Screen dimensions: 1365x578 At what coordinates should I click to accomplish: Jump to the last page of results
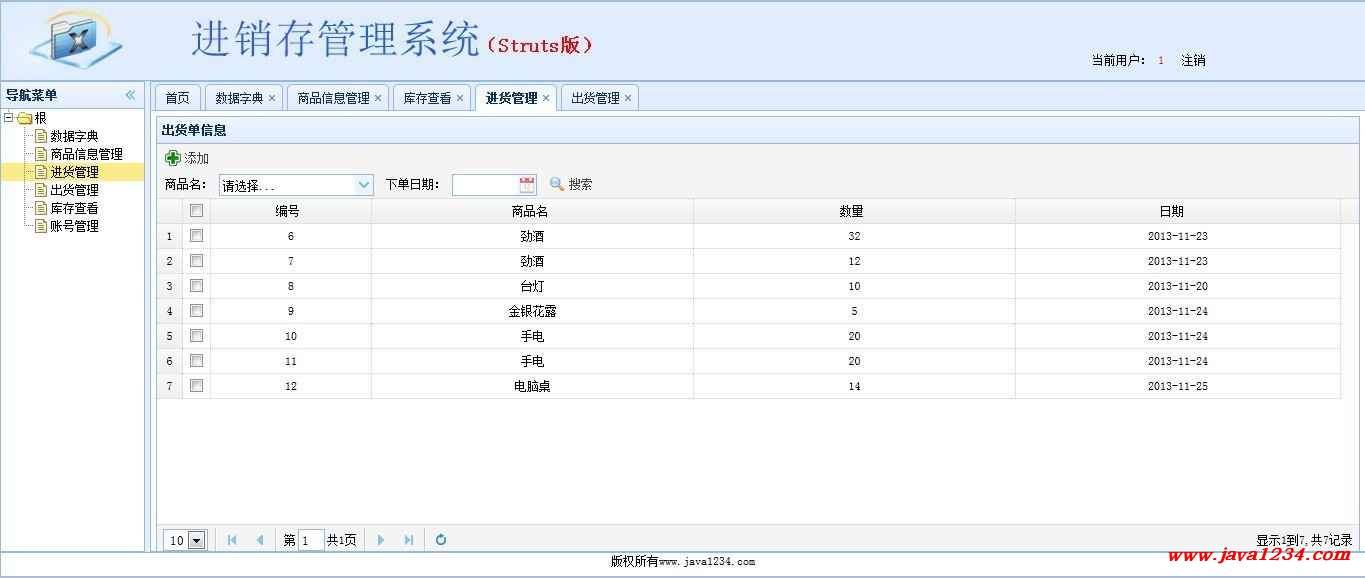click(409, 540)
